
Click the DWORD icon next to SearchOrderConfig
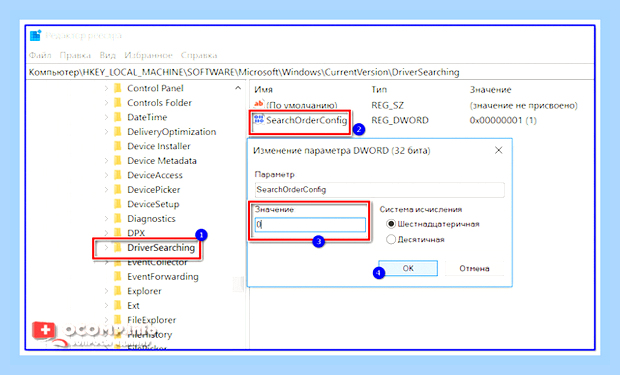point(259,119)
